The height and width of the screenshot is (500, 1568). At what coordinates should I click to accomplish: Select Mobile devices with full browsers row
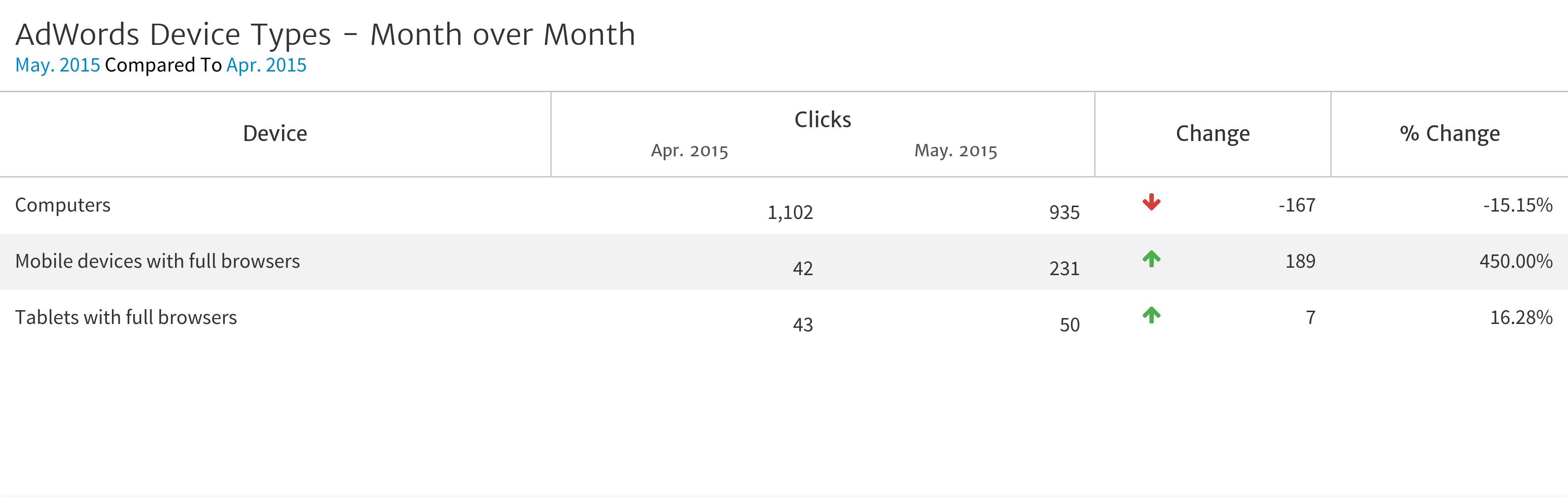click(158, 261)
